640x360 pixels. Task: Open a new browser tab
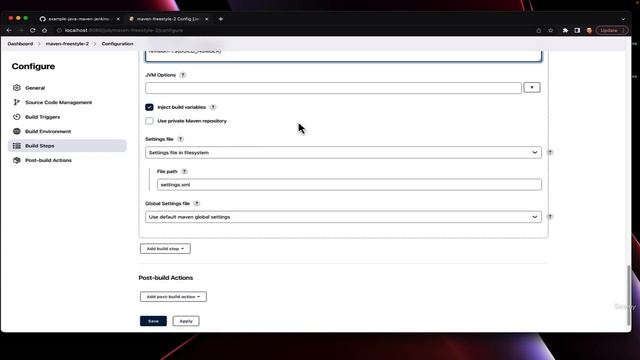[221, 19]
